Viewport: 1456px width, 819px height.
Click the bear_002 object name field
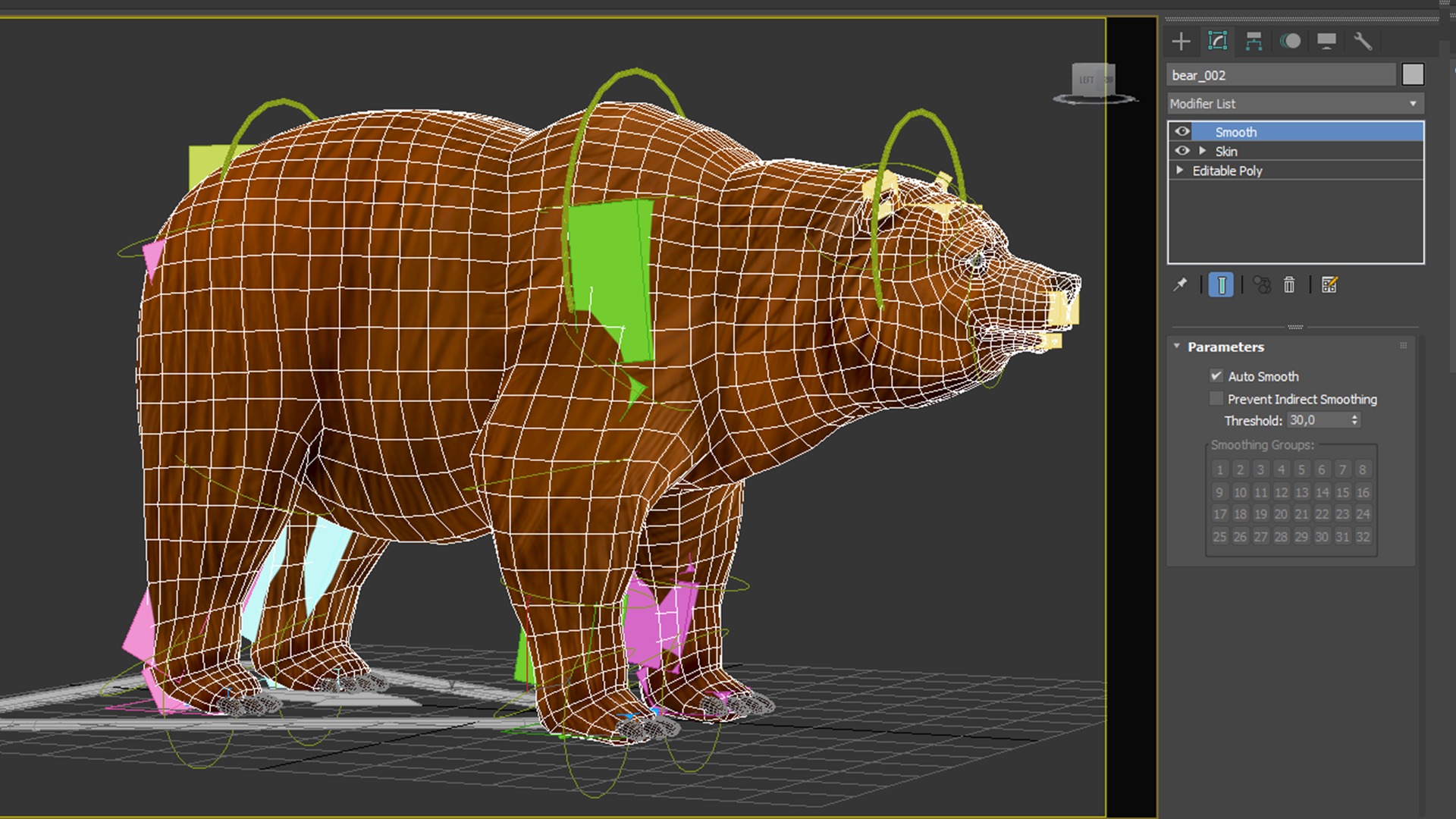tap(1281, 75)
